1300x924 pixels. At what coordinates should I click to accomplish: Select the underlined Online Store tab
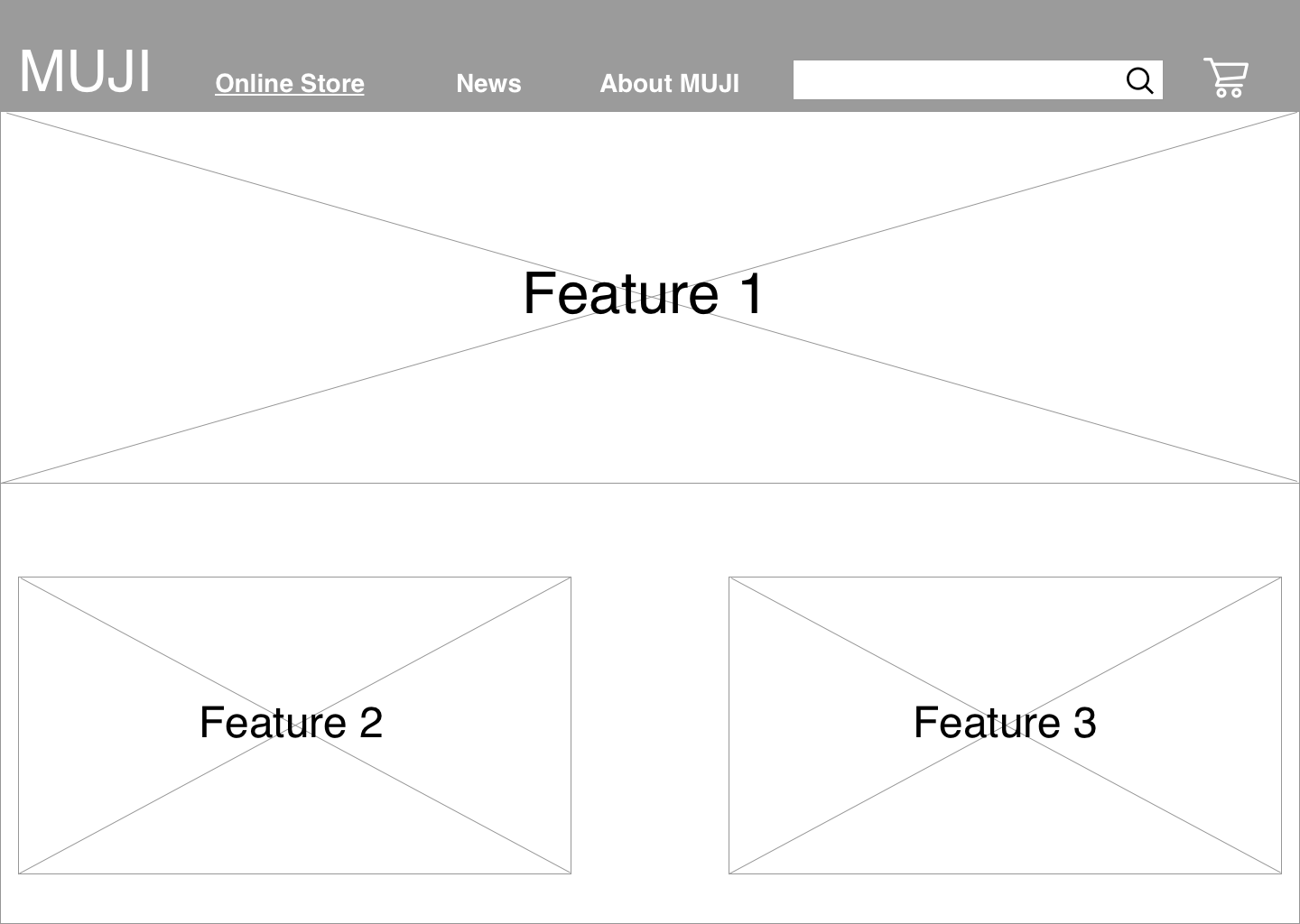coord(290,83)
